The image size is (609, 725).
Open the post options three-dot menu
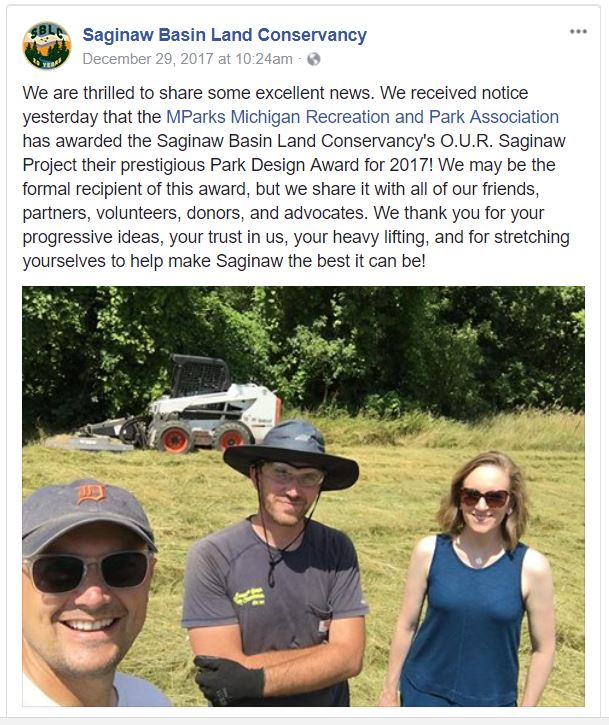click(x=578, y=32)
